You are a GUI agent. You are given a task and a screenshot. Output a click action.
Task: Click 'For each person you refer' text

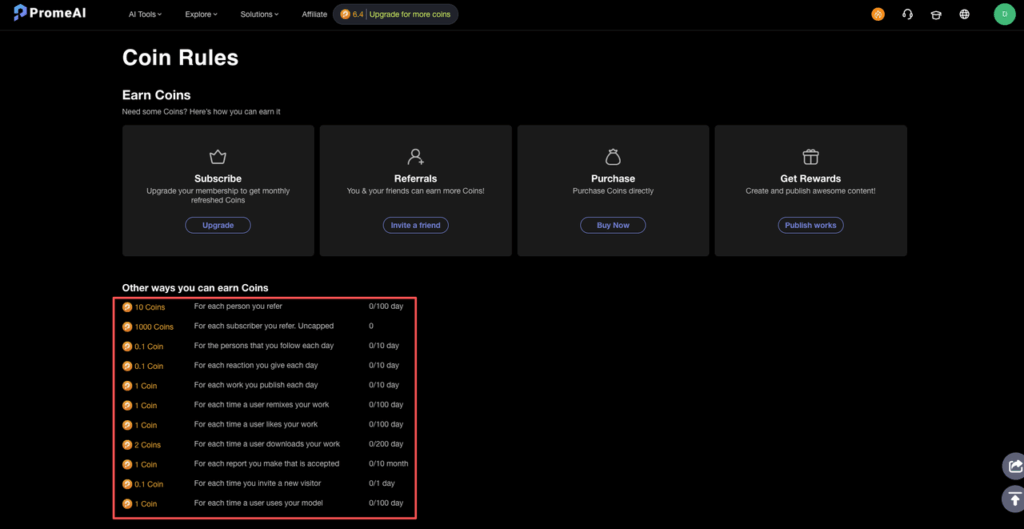(x=238, y=306)
